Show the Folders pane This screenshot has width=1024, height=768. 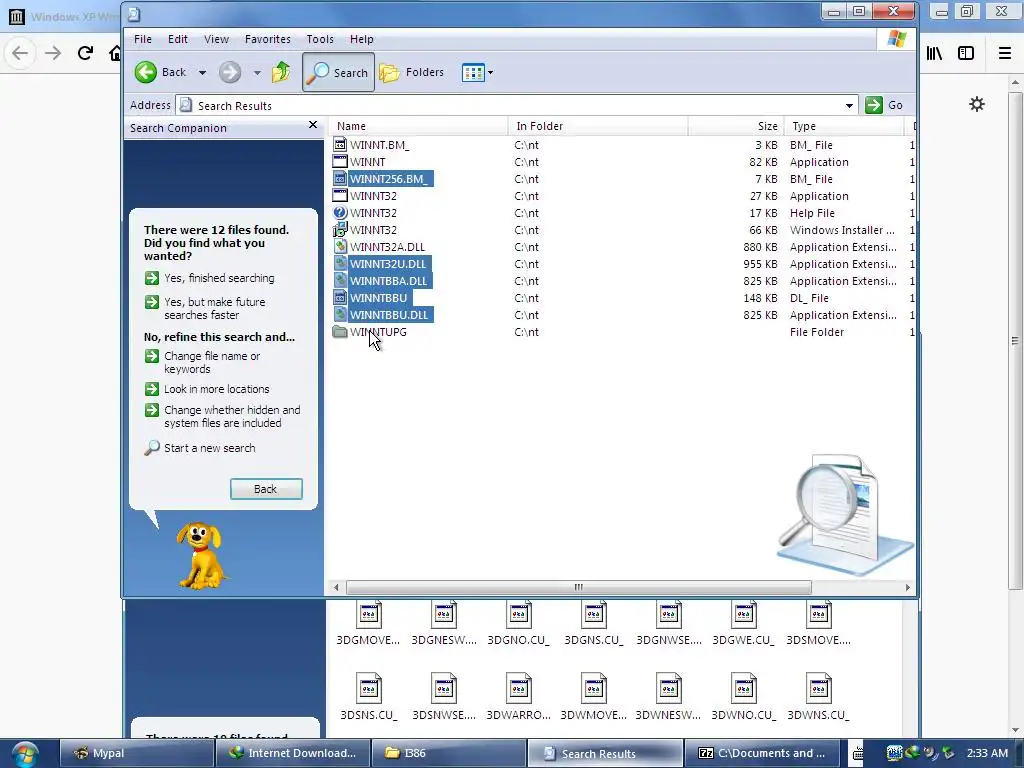[411, 72]
